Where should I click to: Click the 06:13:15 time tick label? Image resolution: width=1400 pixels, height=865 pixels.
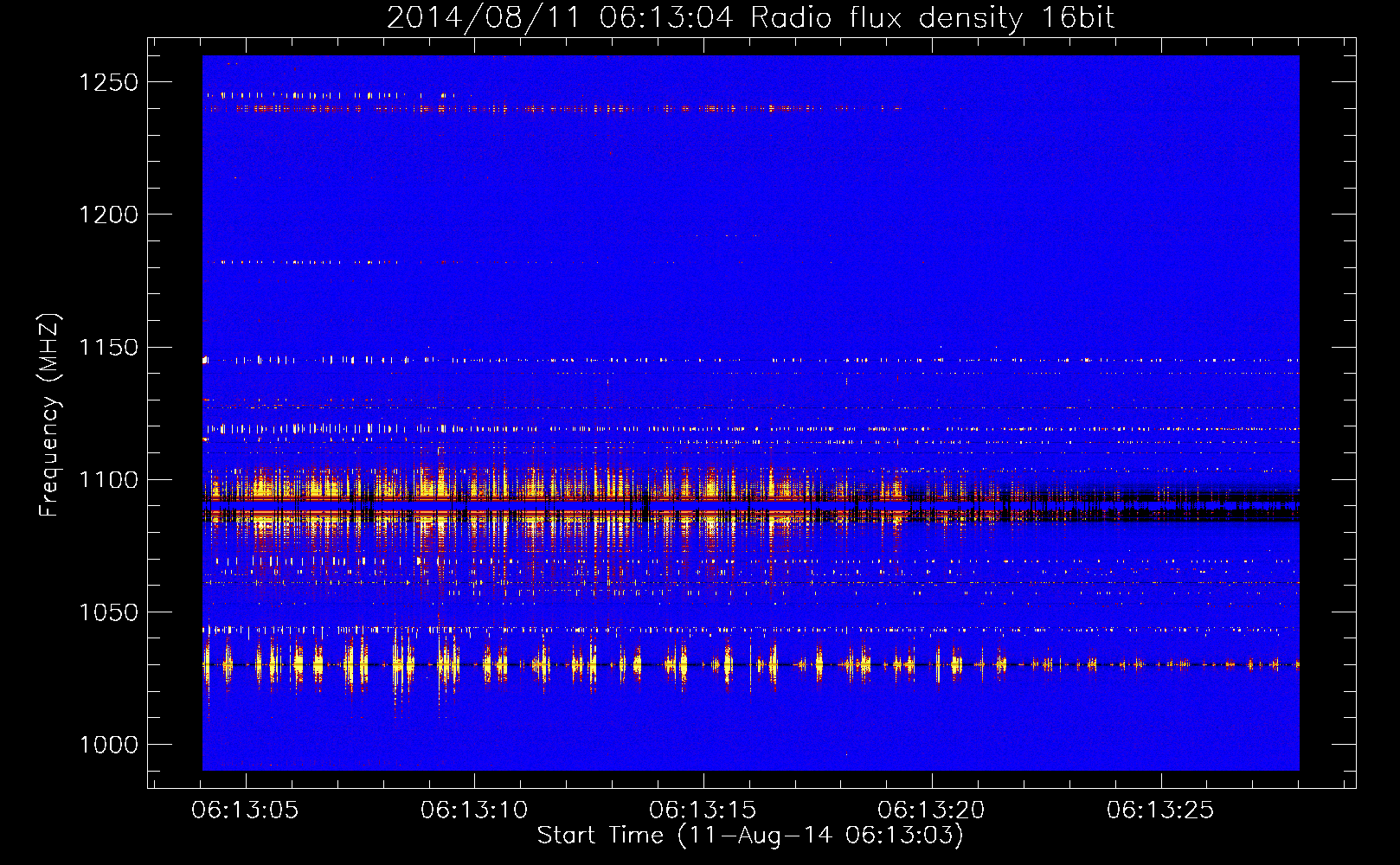point(703,810)
